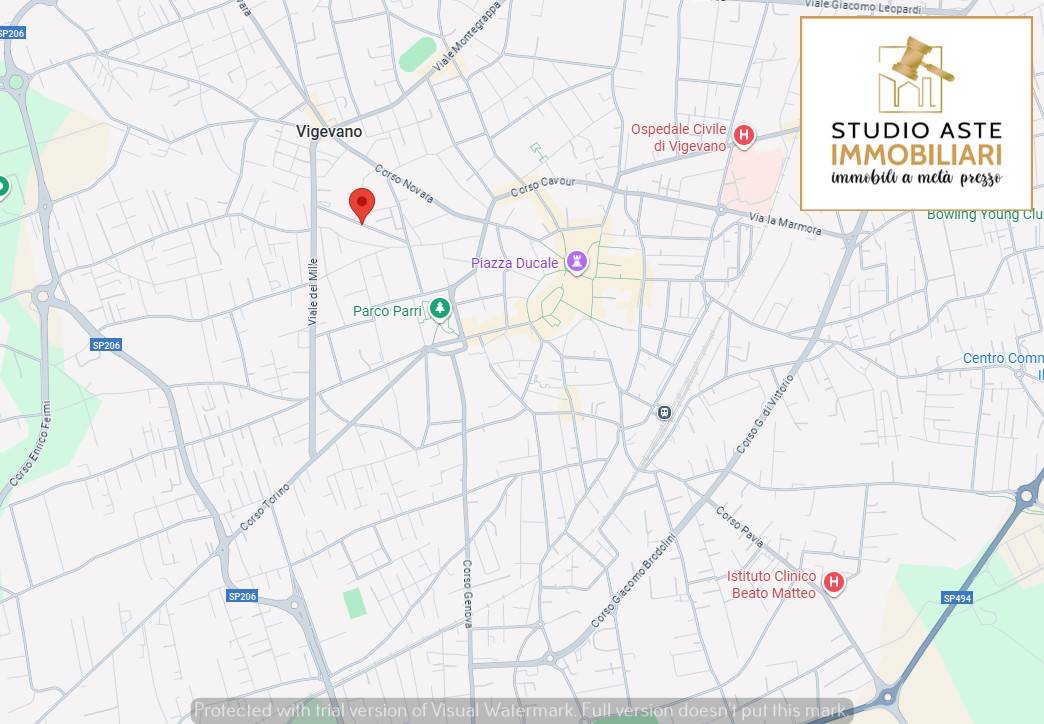Screen dimensions: 1044x724
Task: Click the Istituto Clinico Beato Matteo hospital icon
Action: click(x=833, y=581)
